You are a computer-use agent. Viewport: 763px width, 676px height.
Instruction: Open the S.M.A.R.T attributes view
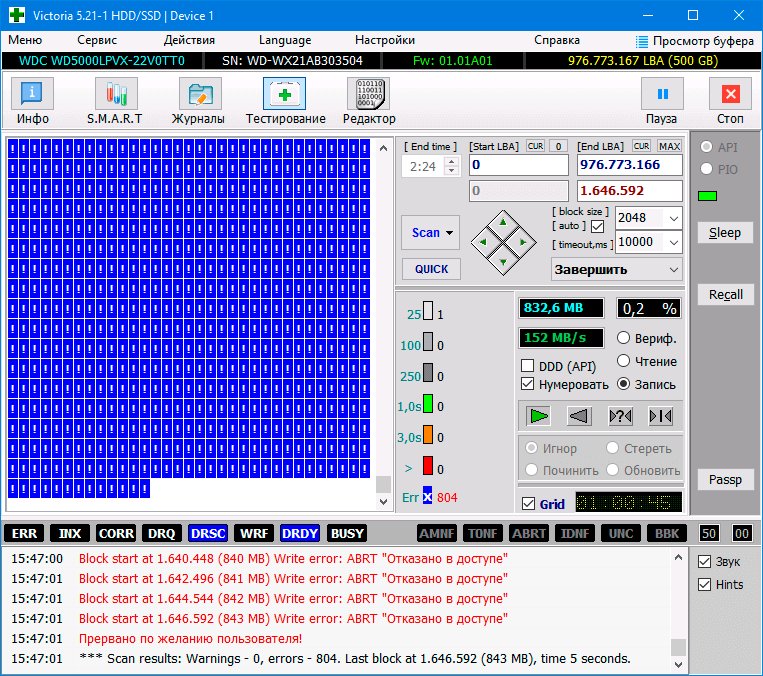tap(116, 102)
